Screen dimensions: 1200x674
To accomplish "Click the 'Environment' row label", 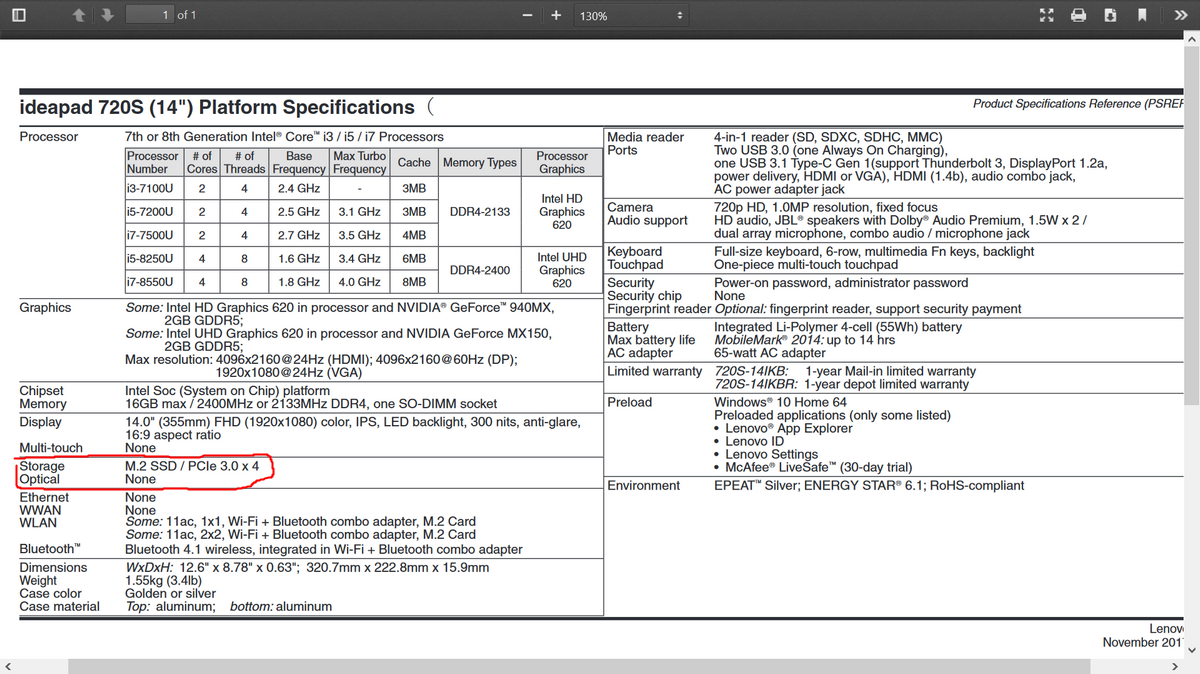I will click(644, 485).
